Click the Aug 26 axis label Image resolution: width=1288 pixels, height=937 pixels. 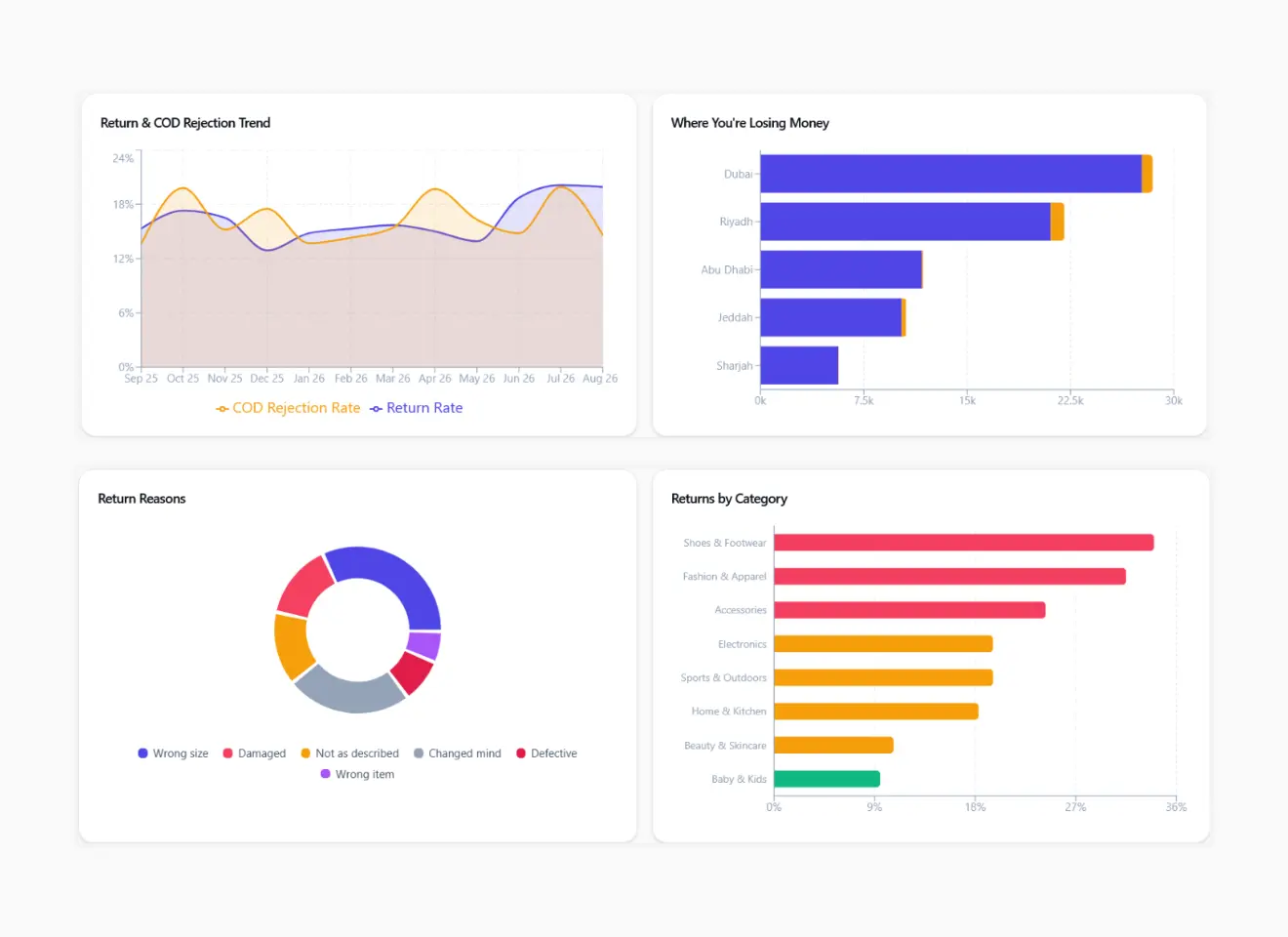tap(600, 379)
